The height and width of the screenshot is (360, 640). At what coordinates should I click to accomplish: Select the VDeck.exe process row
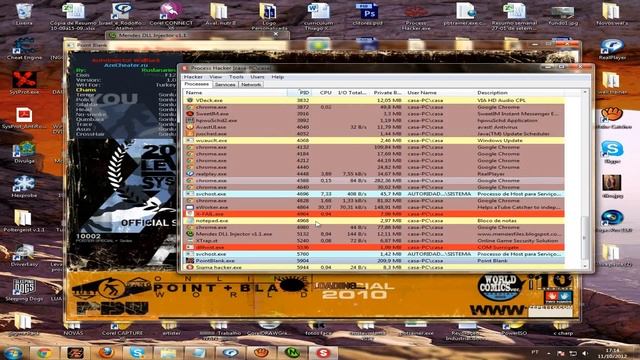[374, 100]
